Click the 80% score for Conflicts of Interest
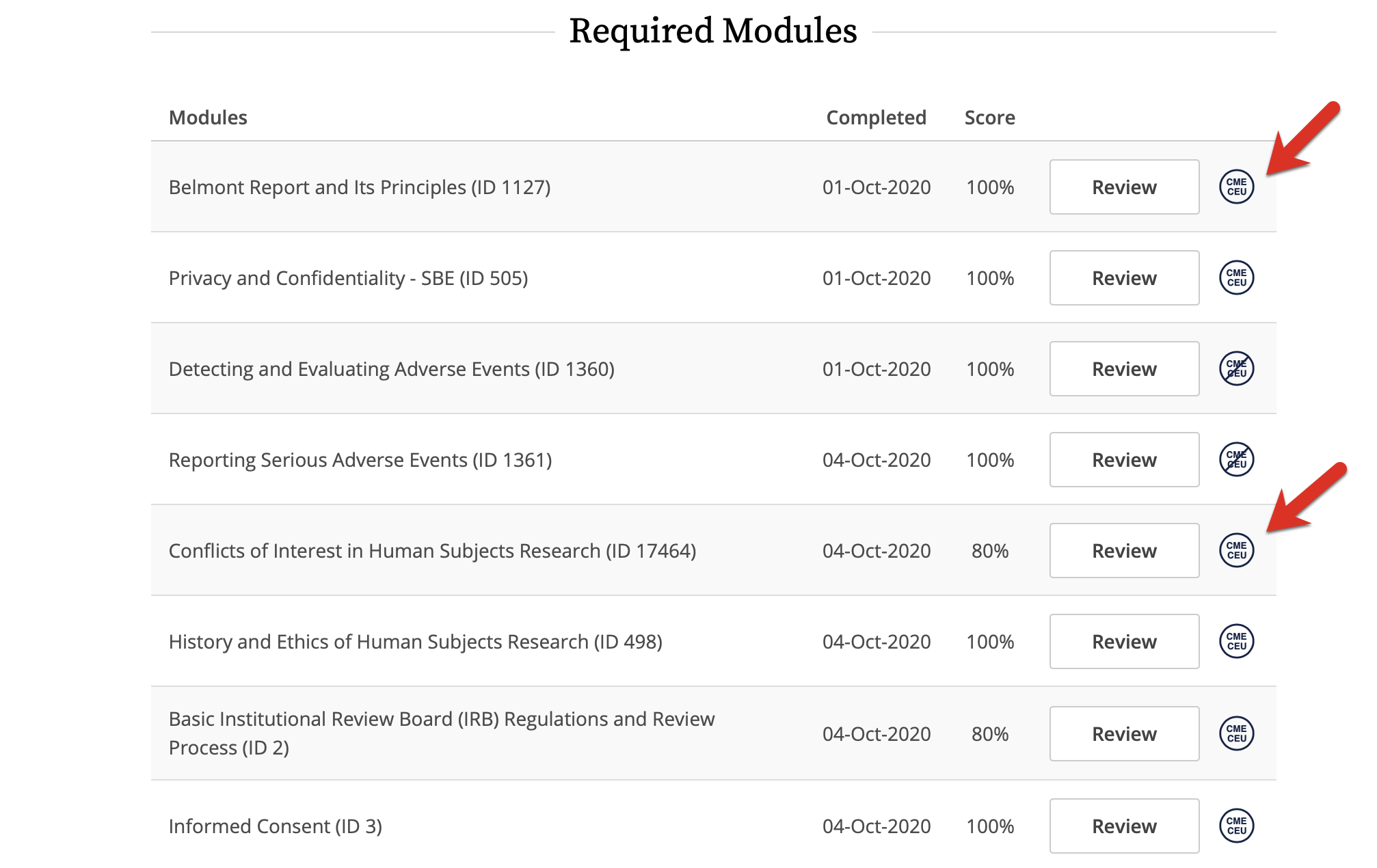Image resolution: width=1377 pixels, height=868 pixels. [x=990, y=551]
